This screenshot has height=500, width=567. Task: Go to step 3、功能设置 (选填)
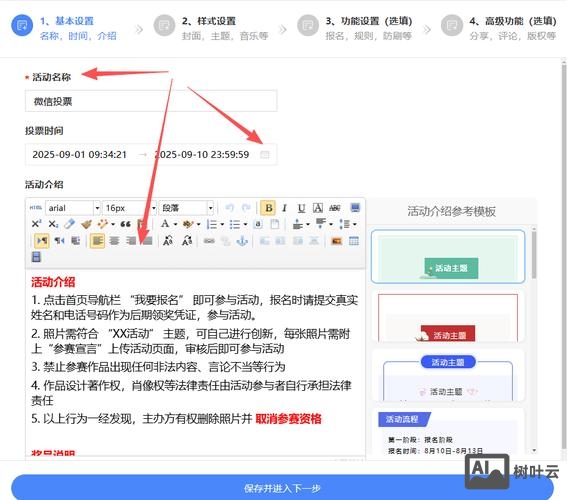pyautogui.click(x=354, y=27)
